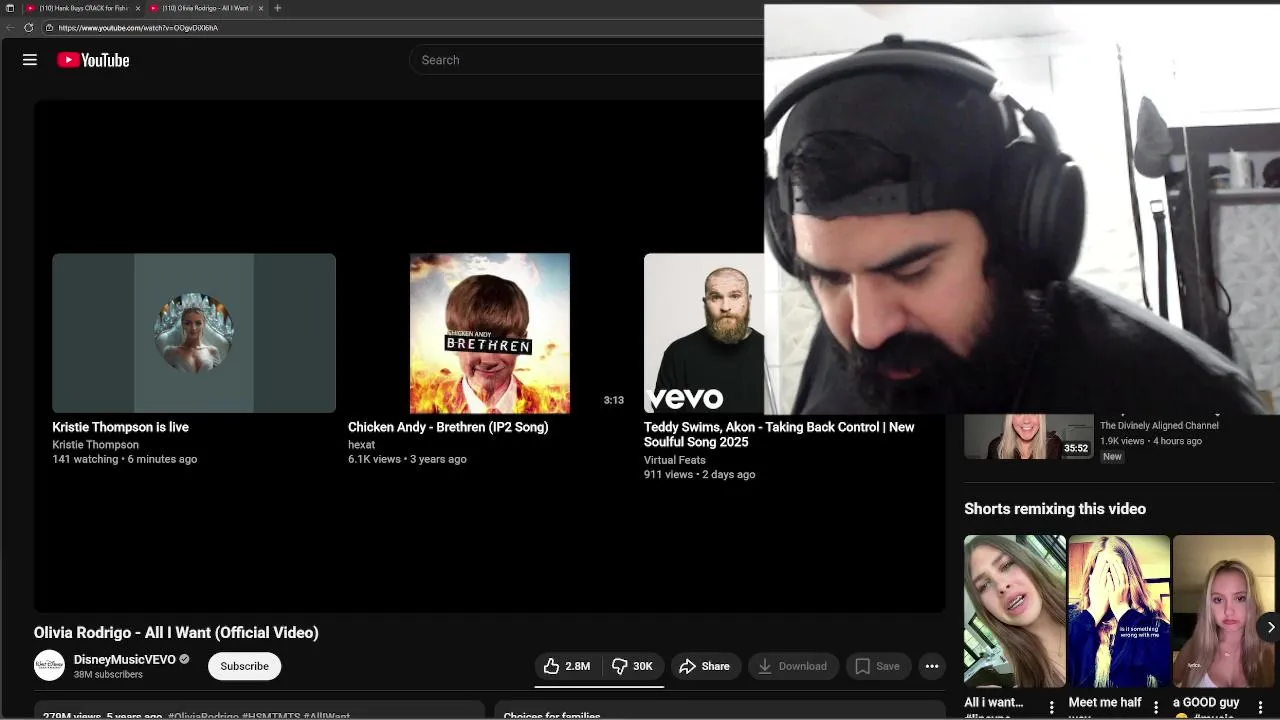Open the three-dot more actions menu
1280x720 pixels.
coord(932,666)
